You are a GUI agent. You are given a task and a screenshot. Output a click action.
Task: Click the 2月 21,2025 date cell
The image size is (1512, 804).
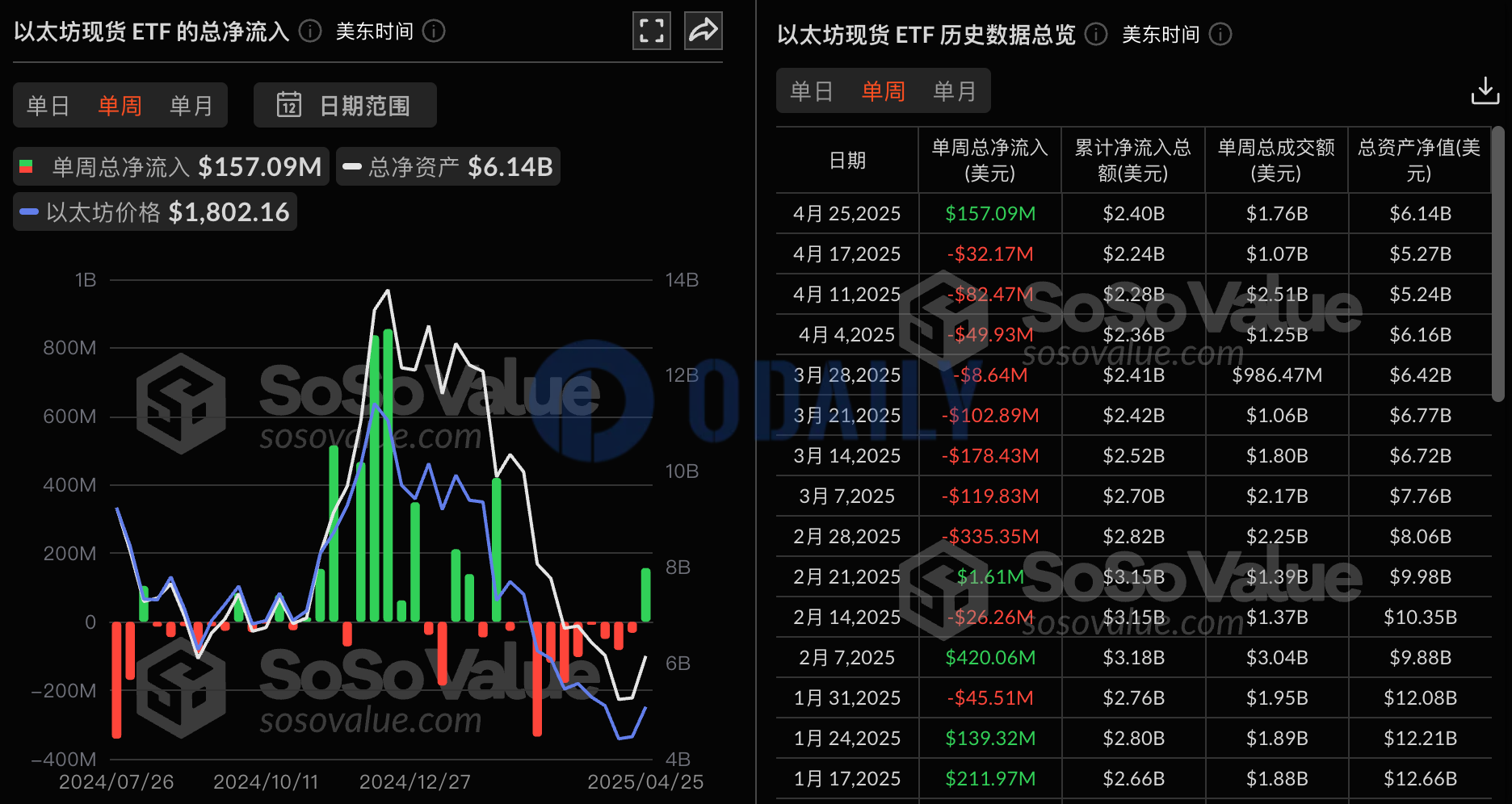point(847,577)
